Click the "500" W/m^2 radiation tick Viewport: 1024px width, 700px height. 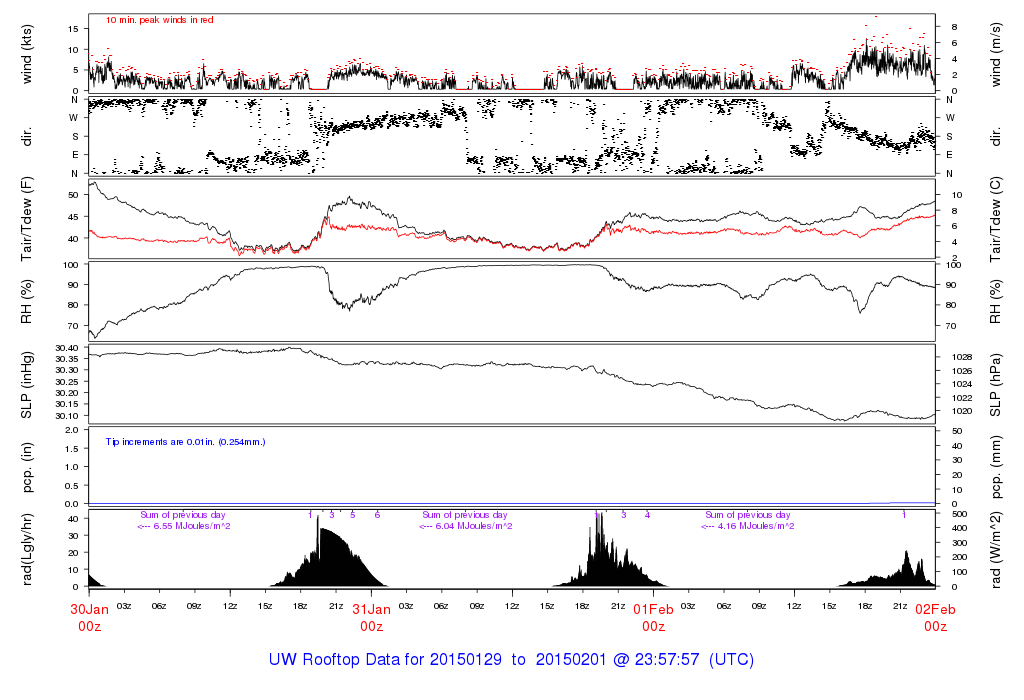[x=959, y=514]
